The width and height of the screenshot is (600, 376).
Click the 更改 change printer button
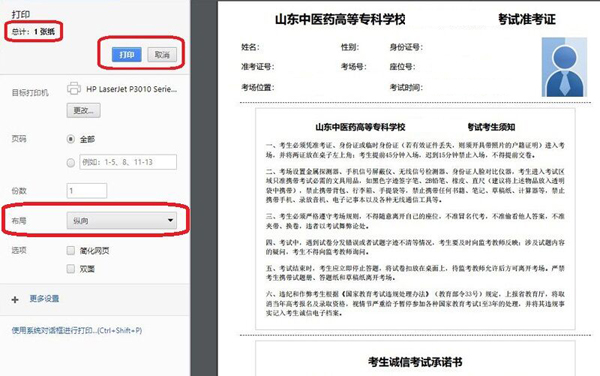coord(83,111)
